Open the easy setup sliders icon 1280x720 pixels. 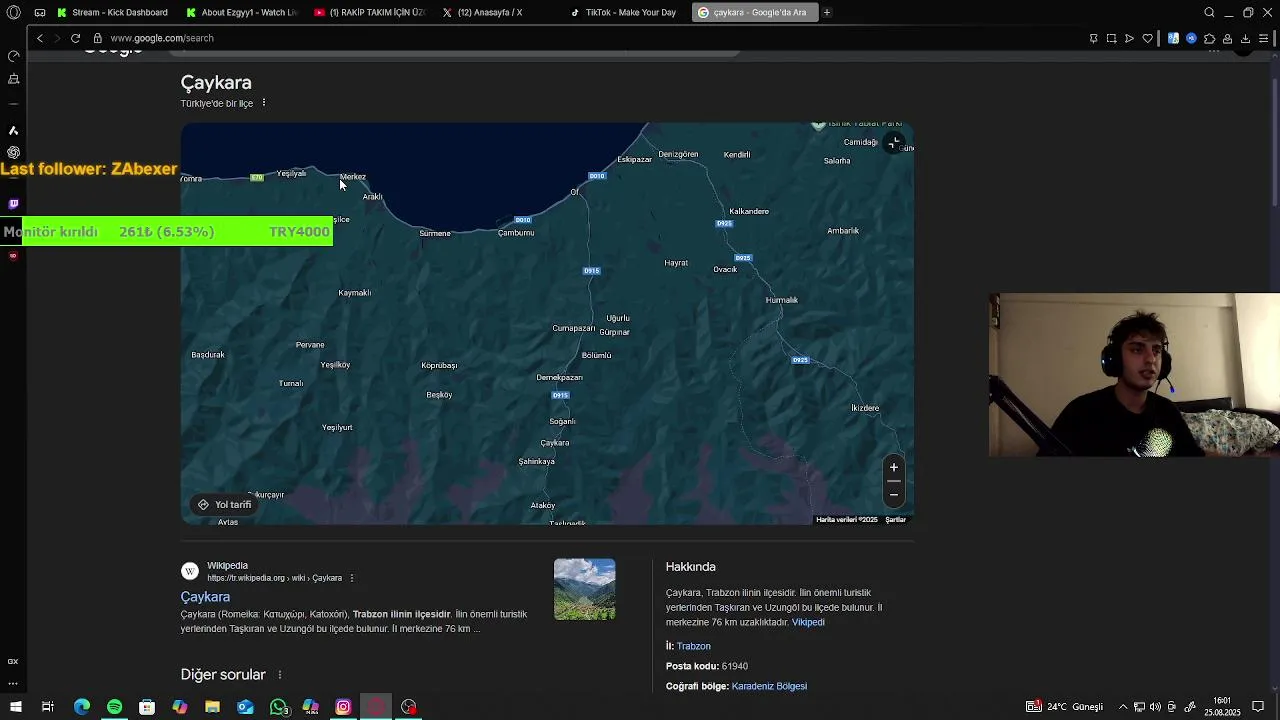tap(1264, 38)
